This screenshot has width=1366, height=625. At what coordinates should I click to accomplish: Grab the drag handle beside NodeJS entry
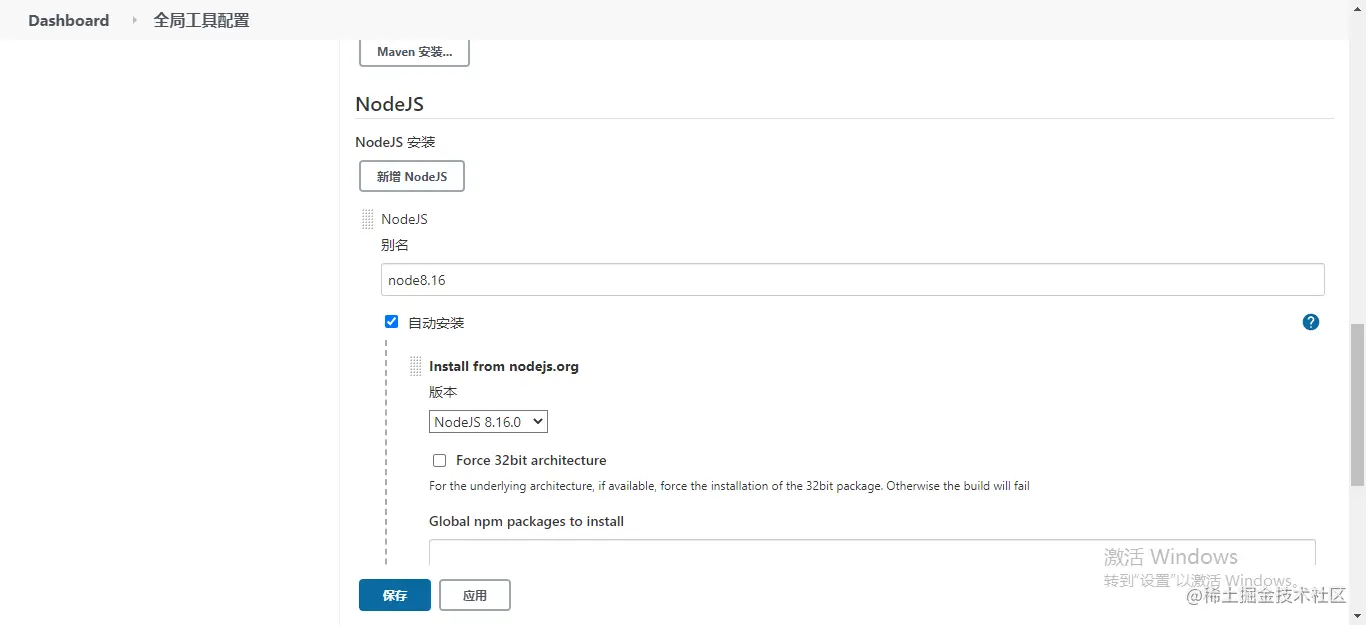coord(368,219)
